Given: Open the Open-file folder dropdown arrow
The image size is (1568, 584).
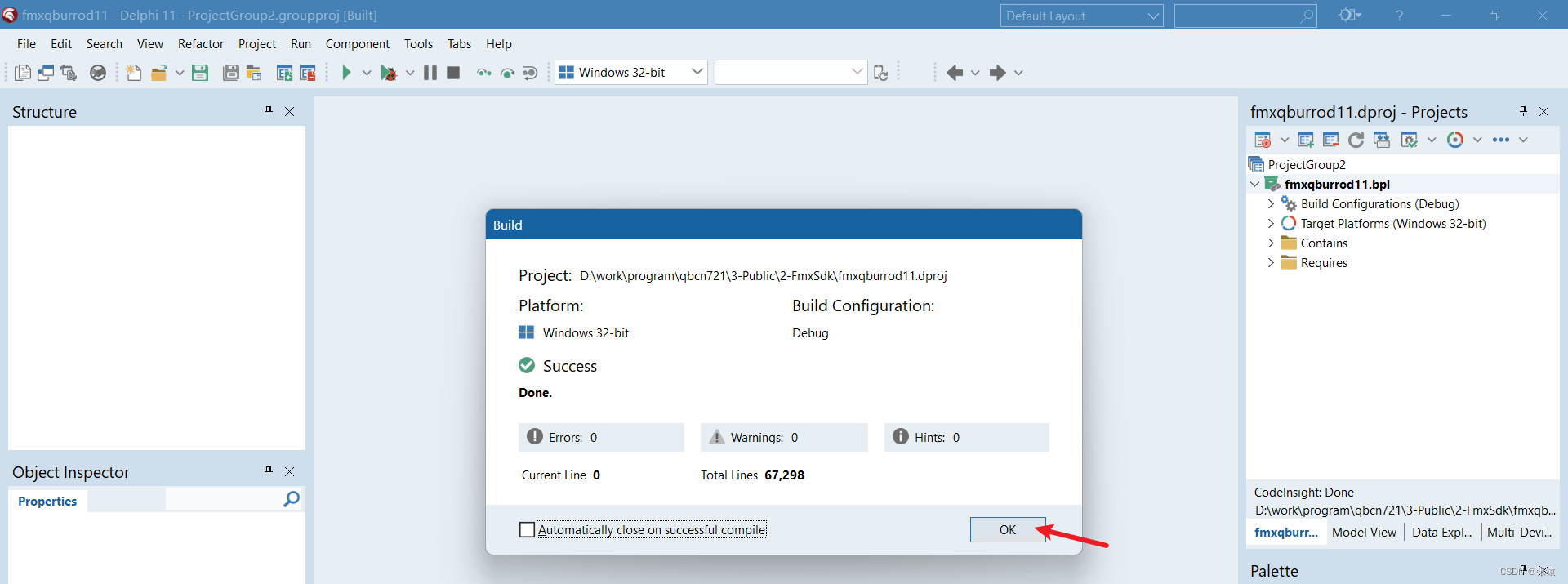Looking at the screenshot, I should coord(180,73).
